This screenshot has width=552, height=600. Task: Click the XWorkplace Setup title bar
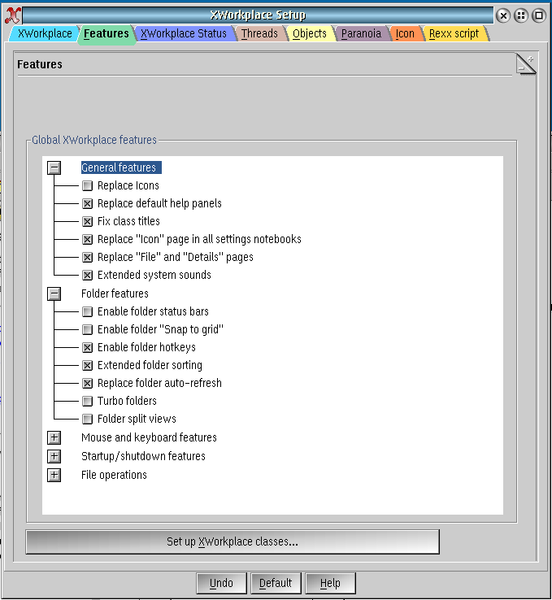click(x=257, y=15)
